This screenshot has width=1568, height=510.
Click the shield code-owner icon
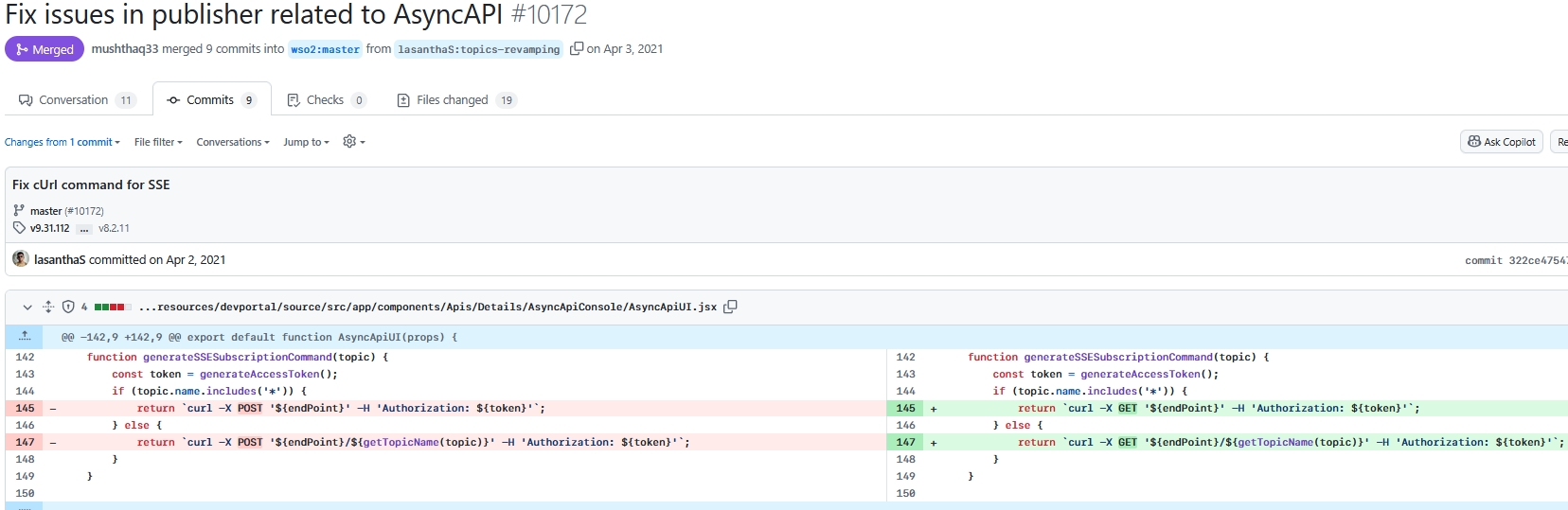68,307
